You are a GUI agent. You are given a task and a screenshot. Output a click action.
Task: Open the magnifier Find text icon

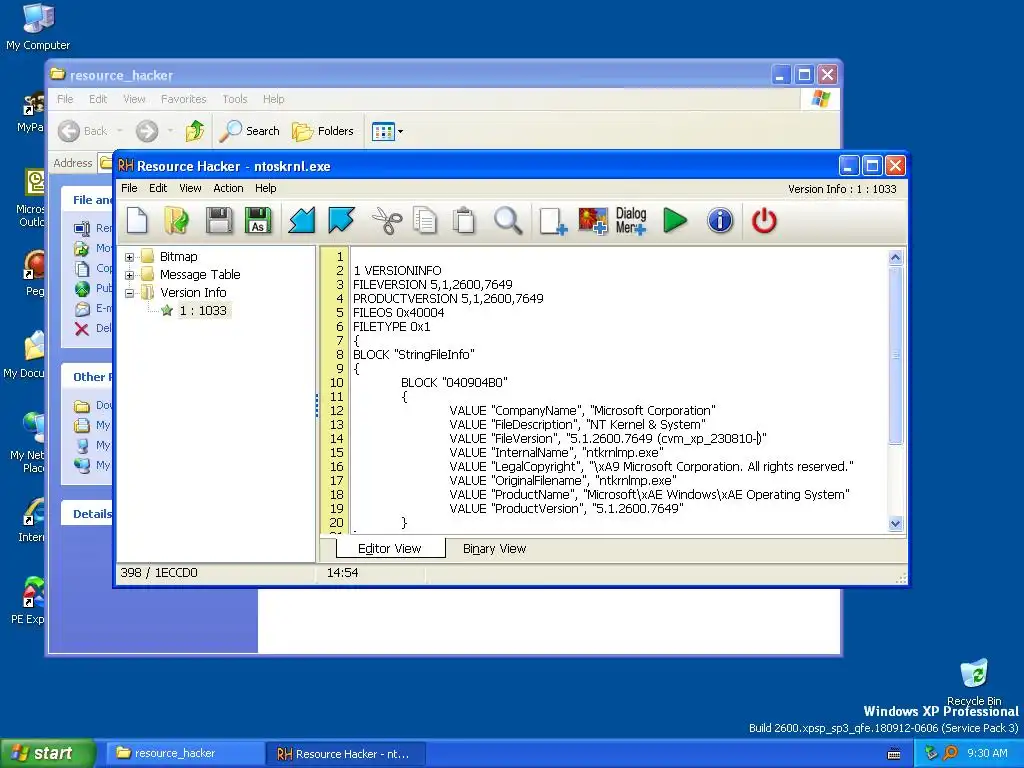point(508,221)
